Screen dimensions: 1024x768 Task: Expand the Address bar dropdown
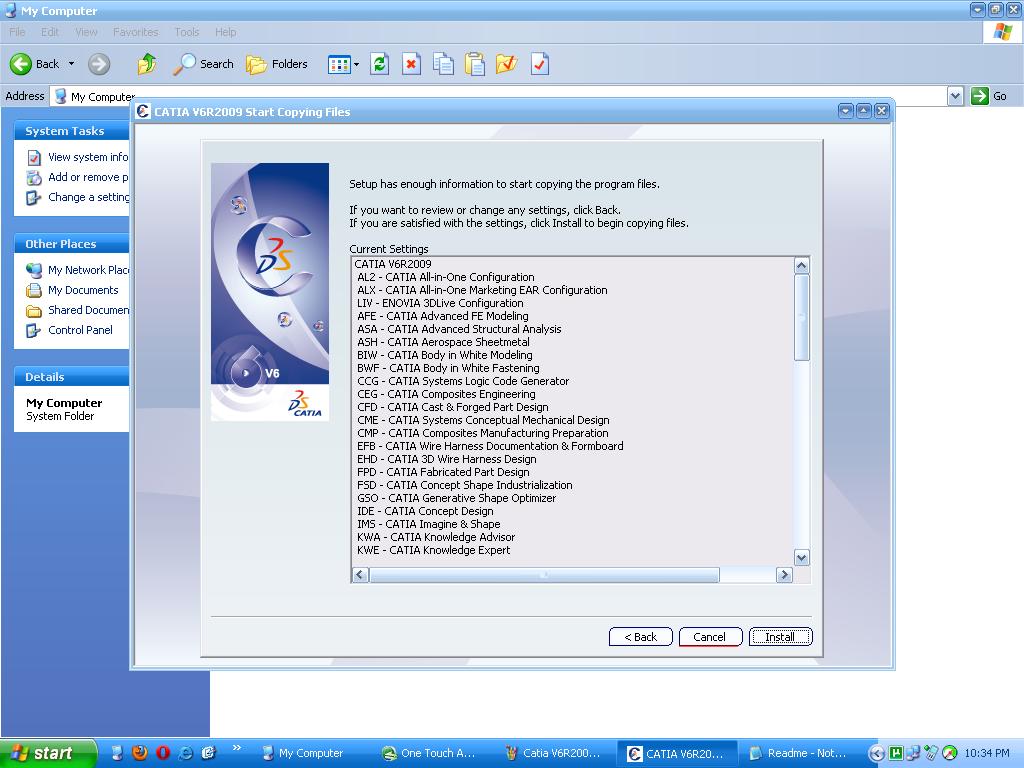(x=955, y=97)
